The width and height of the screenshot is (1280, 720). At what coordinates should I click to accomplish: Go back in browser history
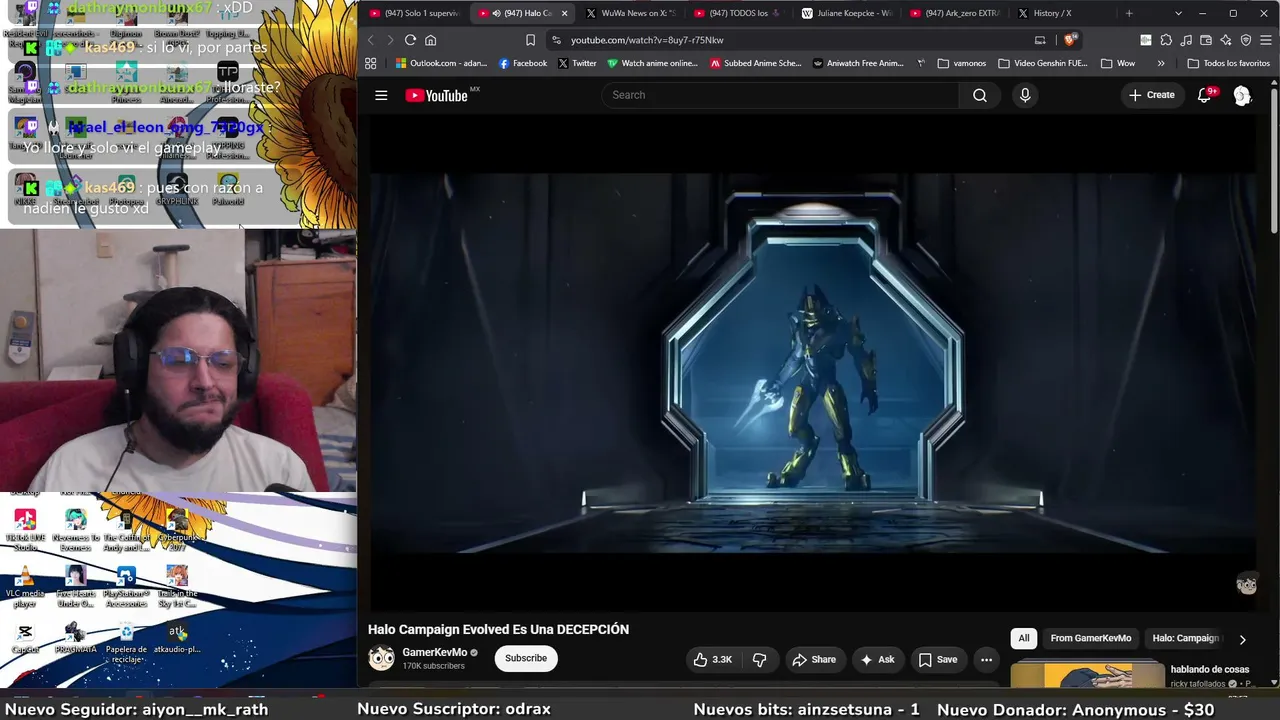(x=370, y=40)
